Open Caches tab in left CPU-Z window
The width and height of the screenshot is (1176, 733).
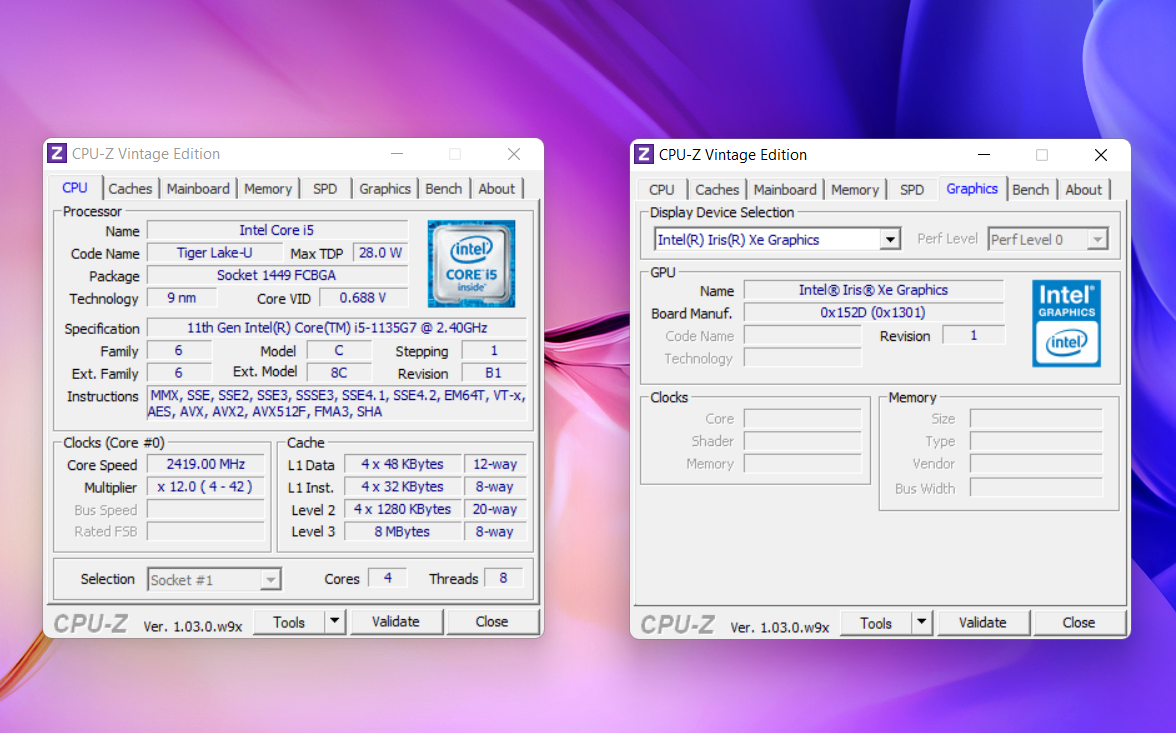tap(130, 189)
